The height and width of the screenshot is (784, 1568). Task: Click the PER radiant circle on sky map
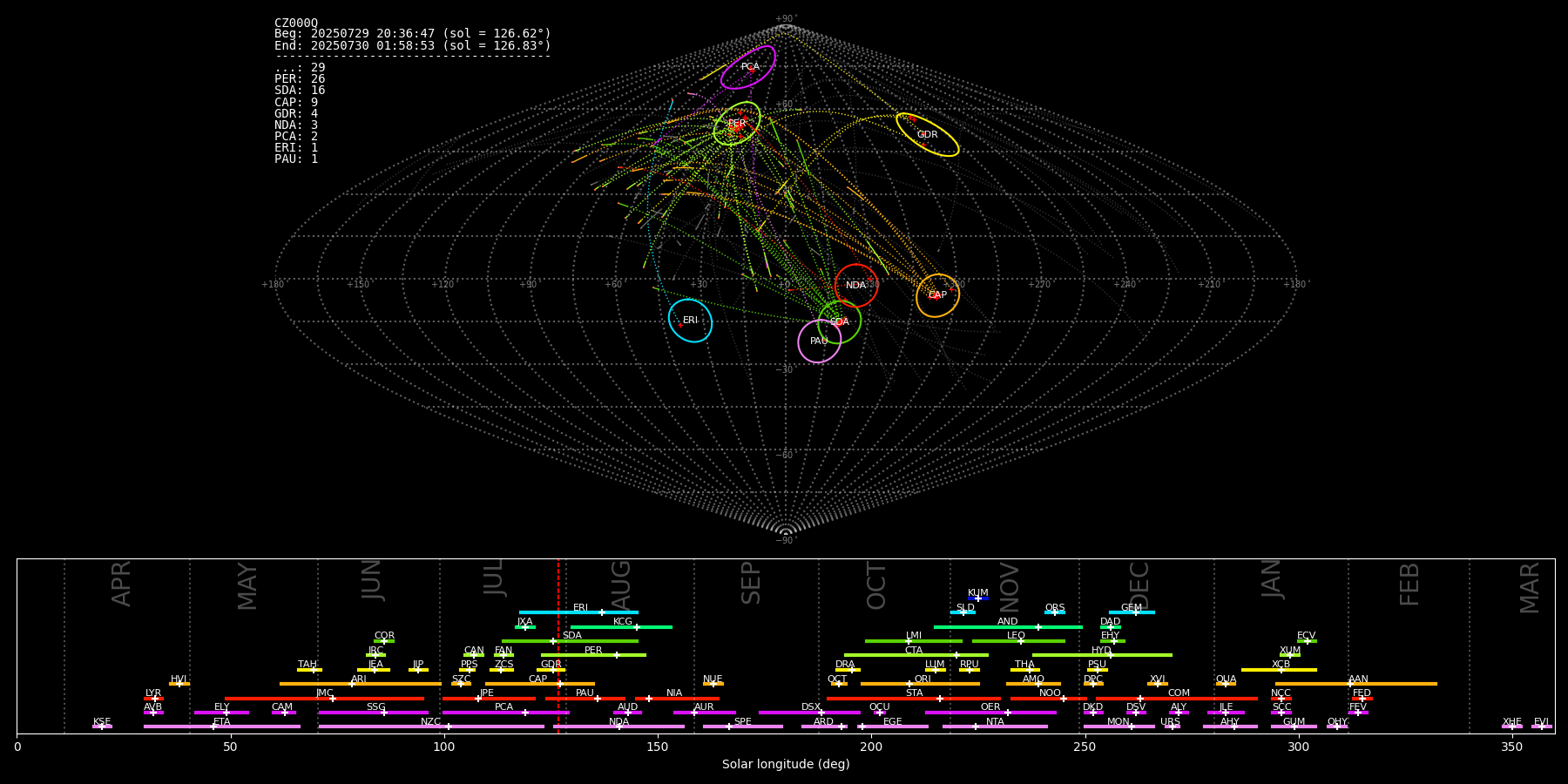coord(737,124)
